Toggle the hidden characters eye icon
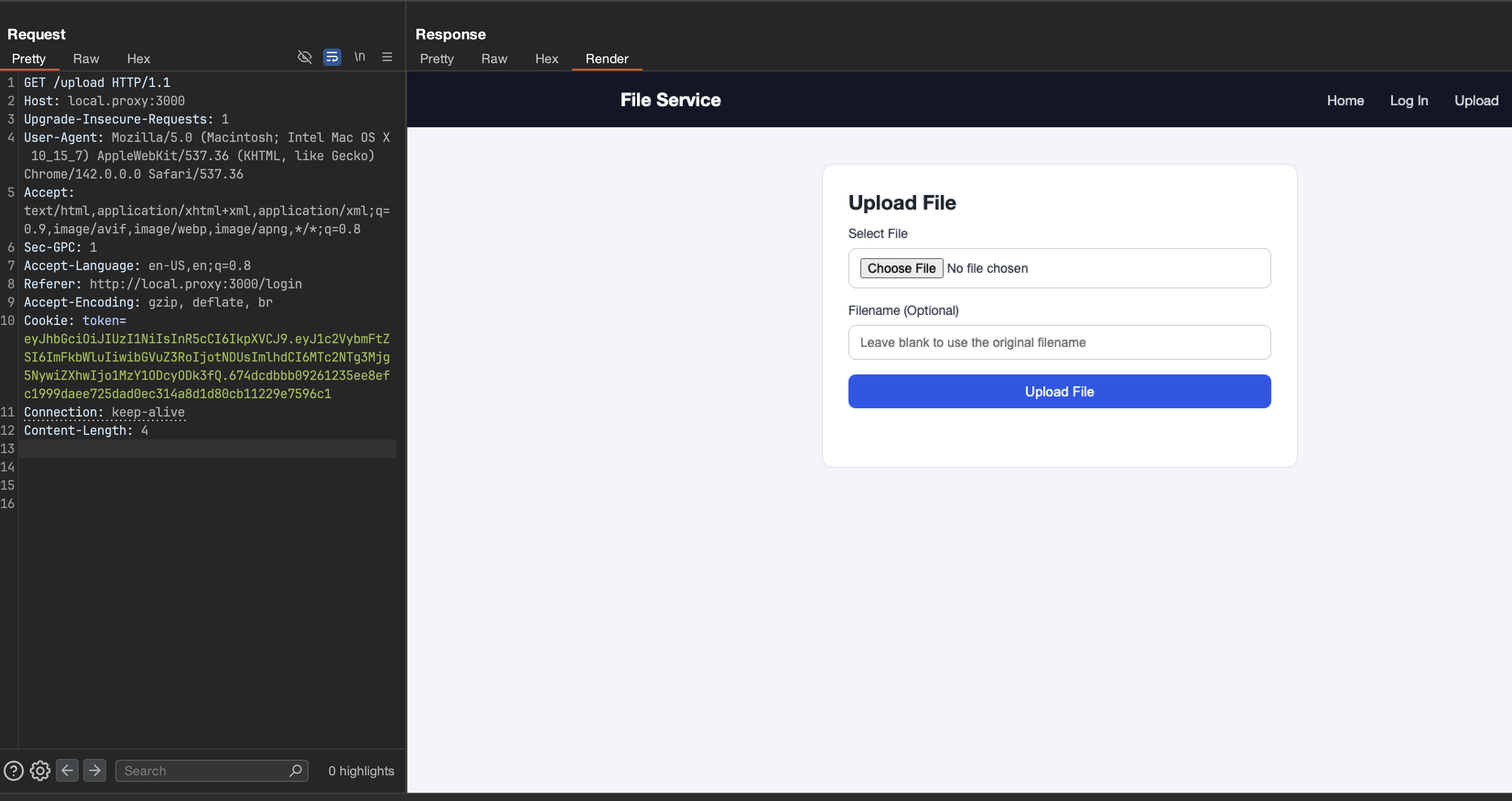The width and height of the screenshot is (1512, 801). 305,57
